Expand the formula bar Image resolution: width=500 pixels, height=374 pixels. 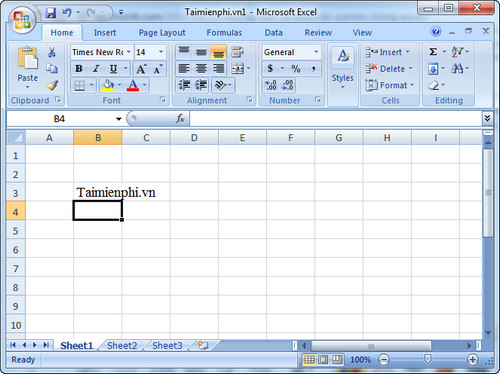click(x=487, y=118)
